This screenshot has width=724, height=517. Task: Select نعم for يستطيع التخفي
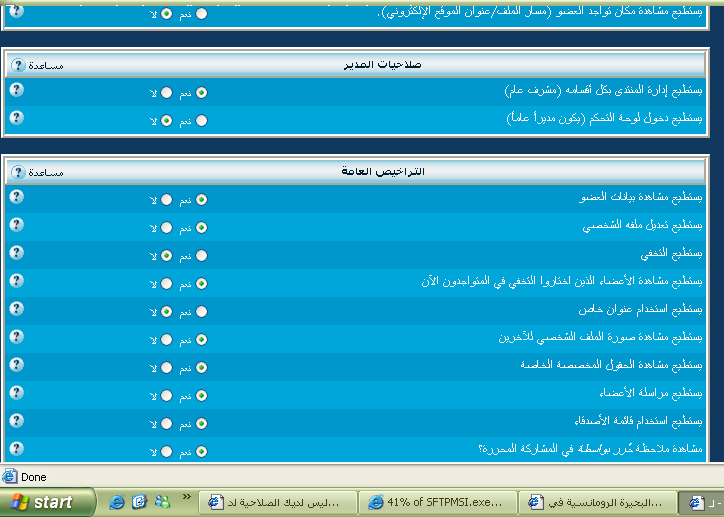point(202,256)
